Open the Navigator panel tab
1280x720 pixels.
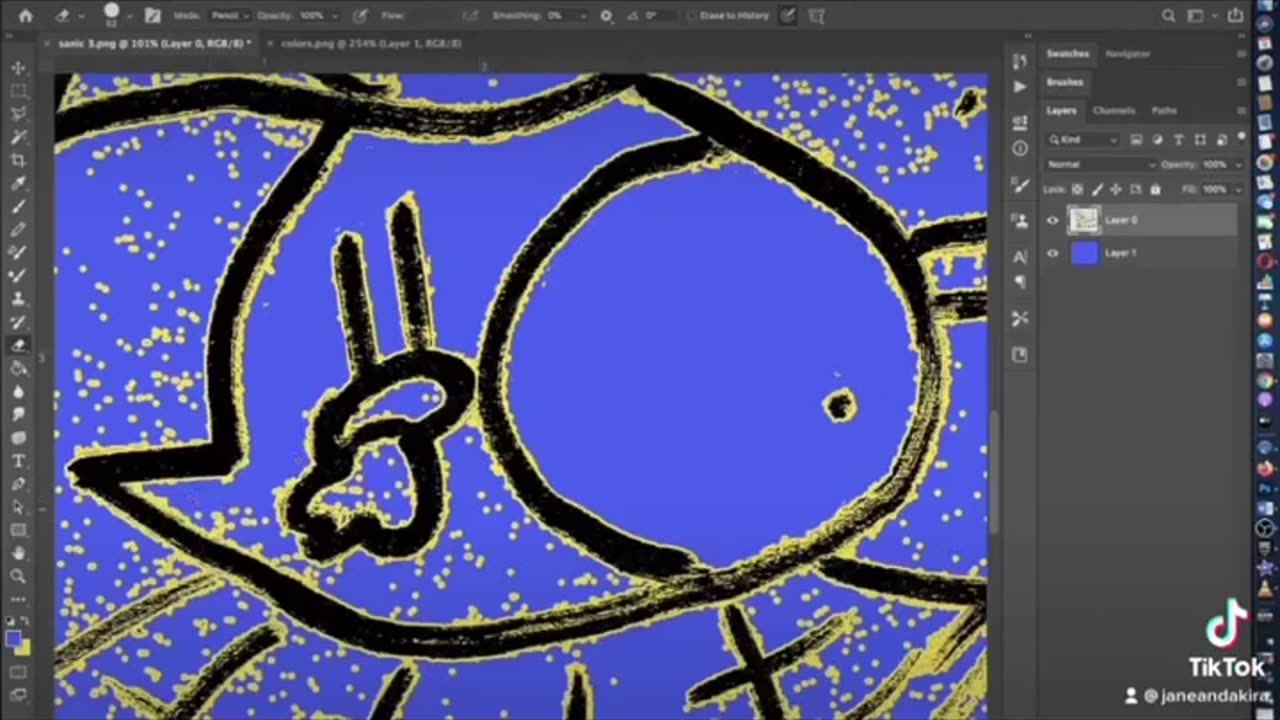pos(1127,54)
